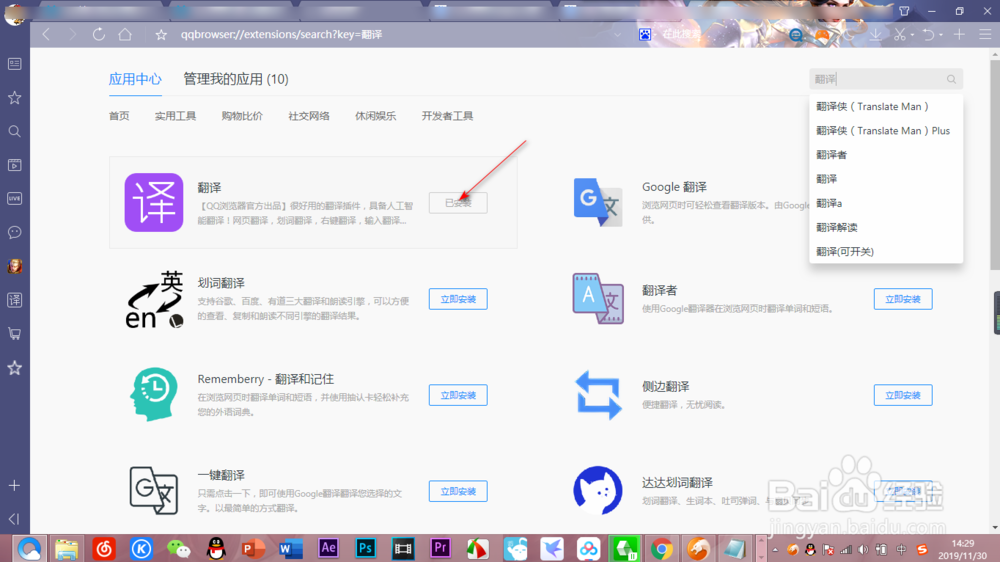The width and height of the screenshot is (1000, 562).
Task: Select the 开发者工具 category
Action: (447, 116)
